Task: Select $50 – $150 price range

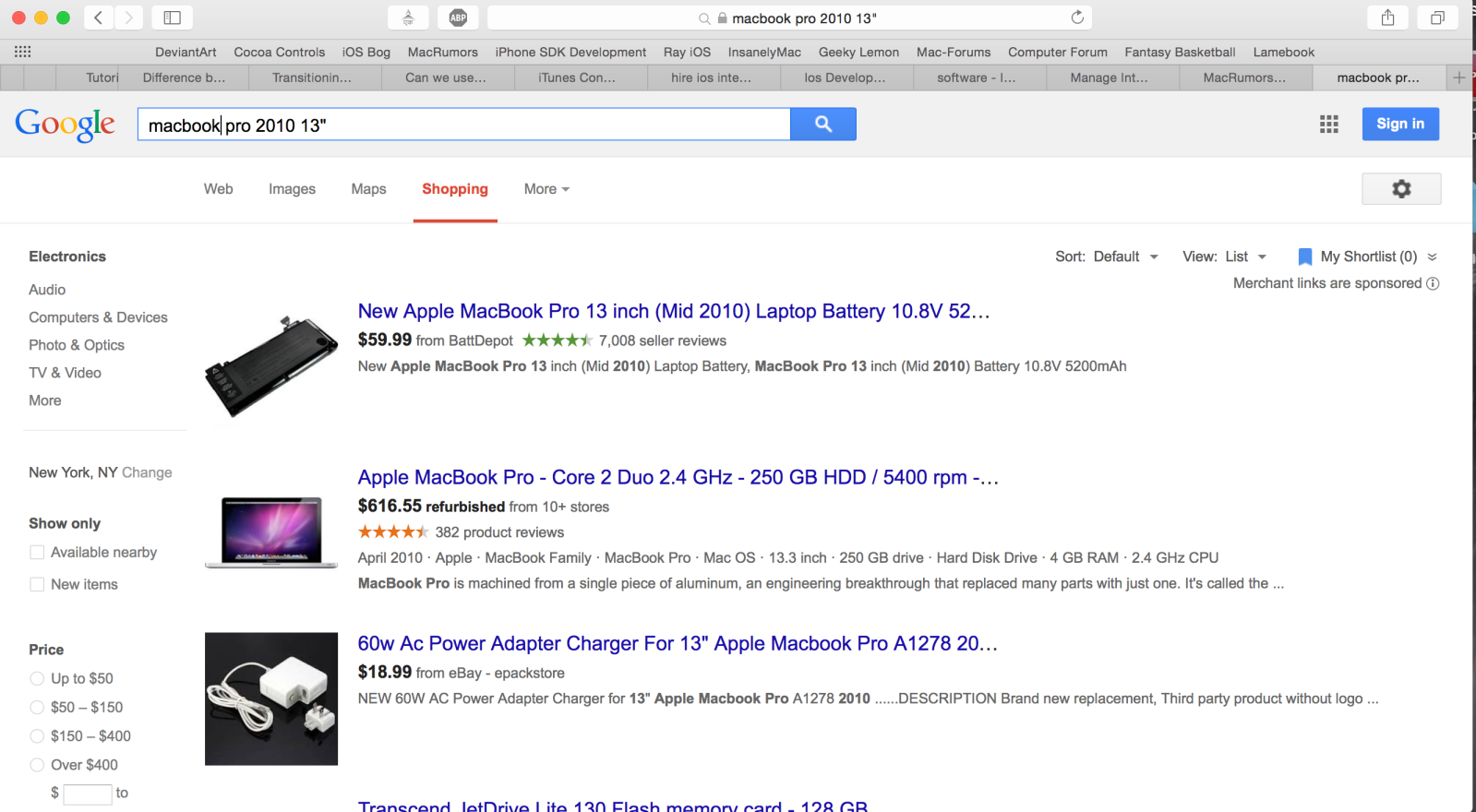Action: tap(37, 707)
